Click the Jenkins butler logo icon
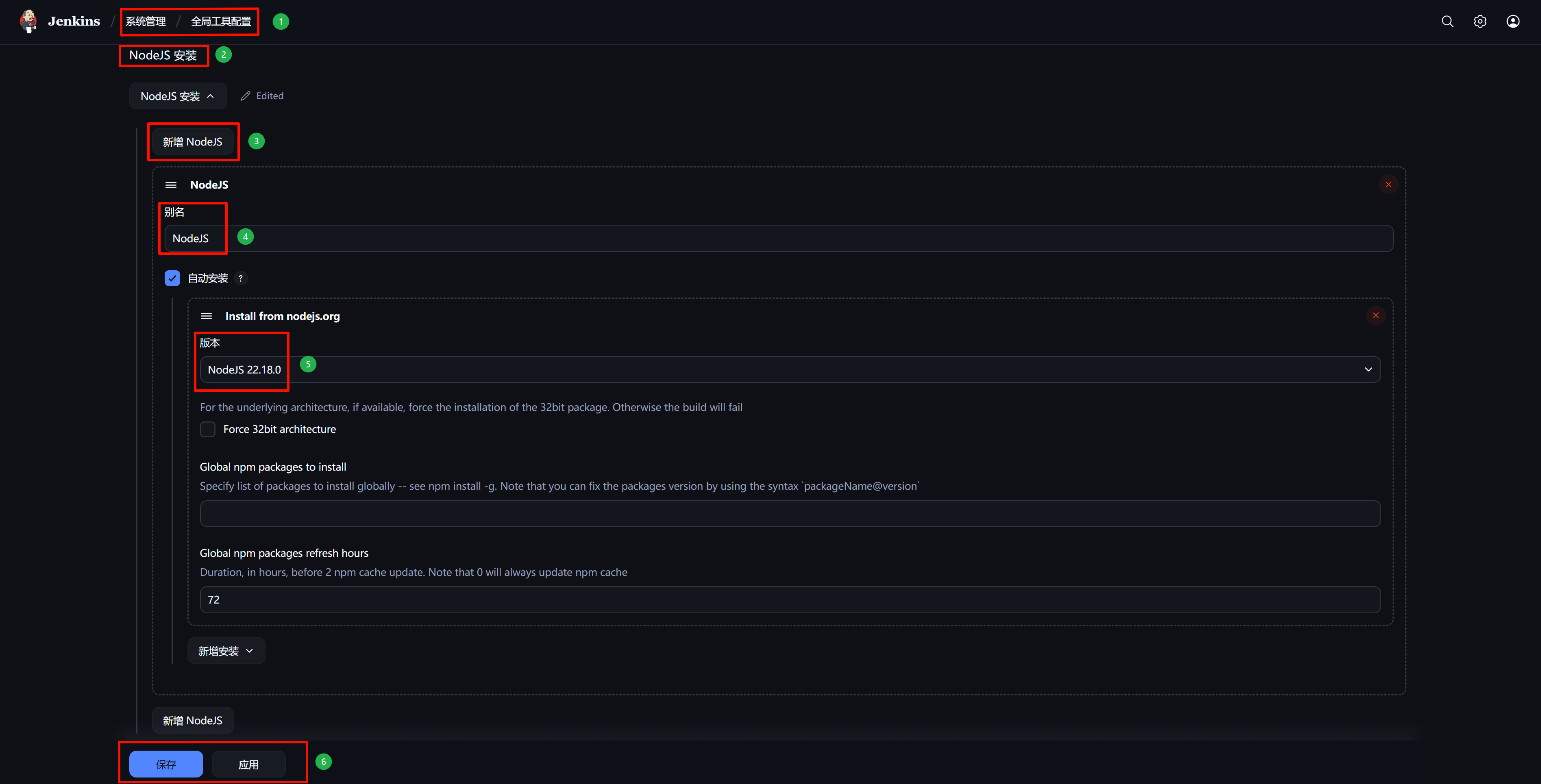The width and height of the screenshot is (1541, 784). click(x=28, y=21)
